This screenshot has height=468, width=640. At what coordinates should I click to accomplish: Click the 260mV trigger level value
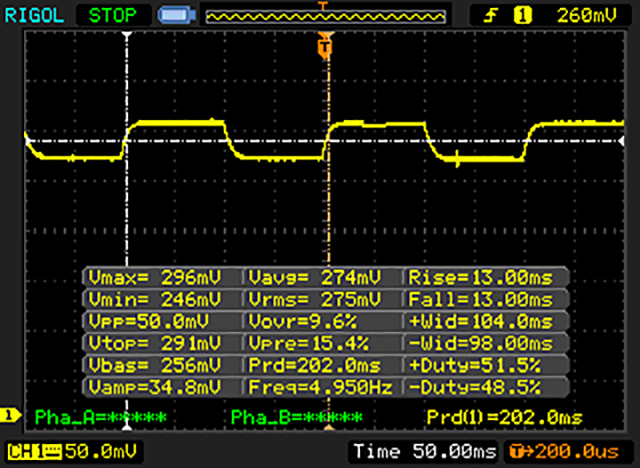pos(586,16)
